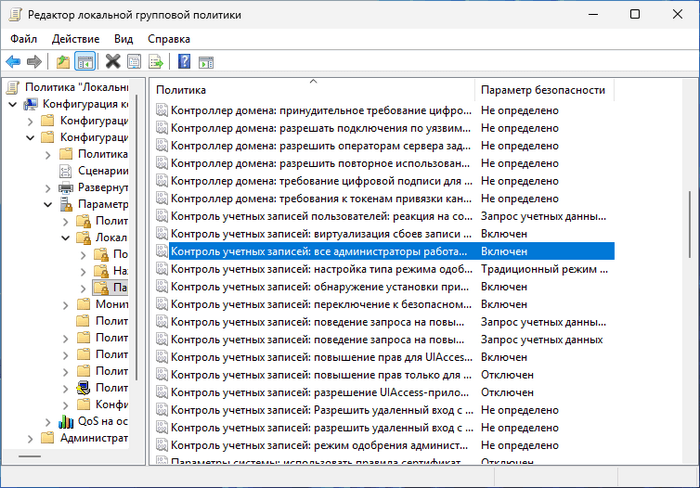The width and height of the screenshot is (700, 488).
Task: Click the console tree horizontal scrollbar thumb
Action: tap(29, 456)
